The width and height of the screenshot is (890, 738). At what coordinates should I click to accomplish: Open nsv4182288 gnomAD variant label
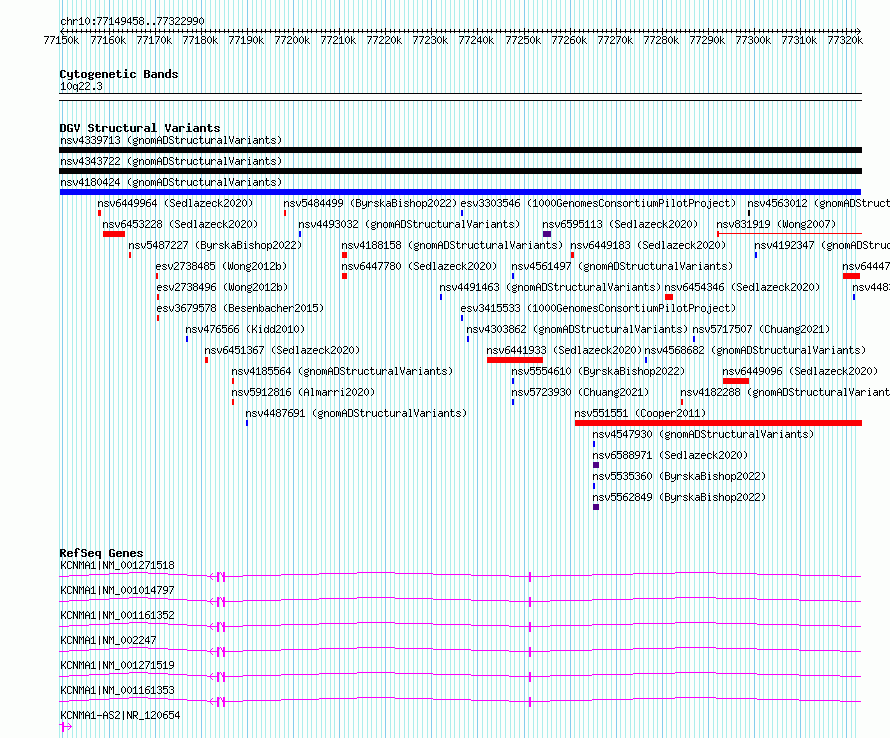[785, 392]
